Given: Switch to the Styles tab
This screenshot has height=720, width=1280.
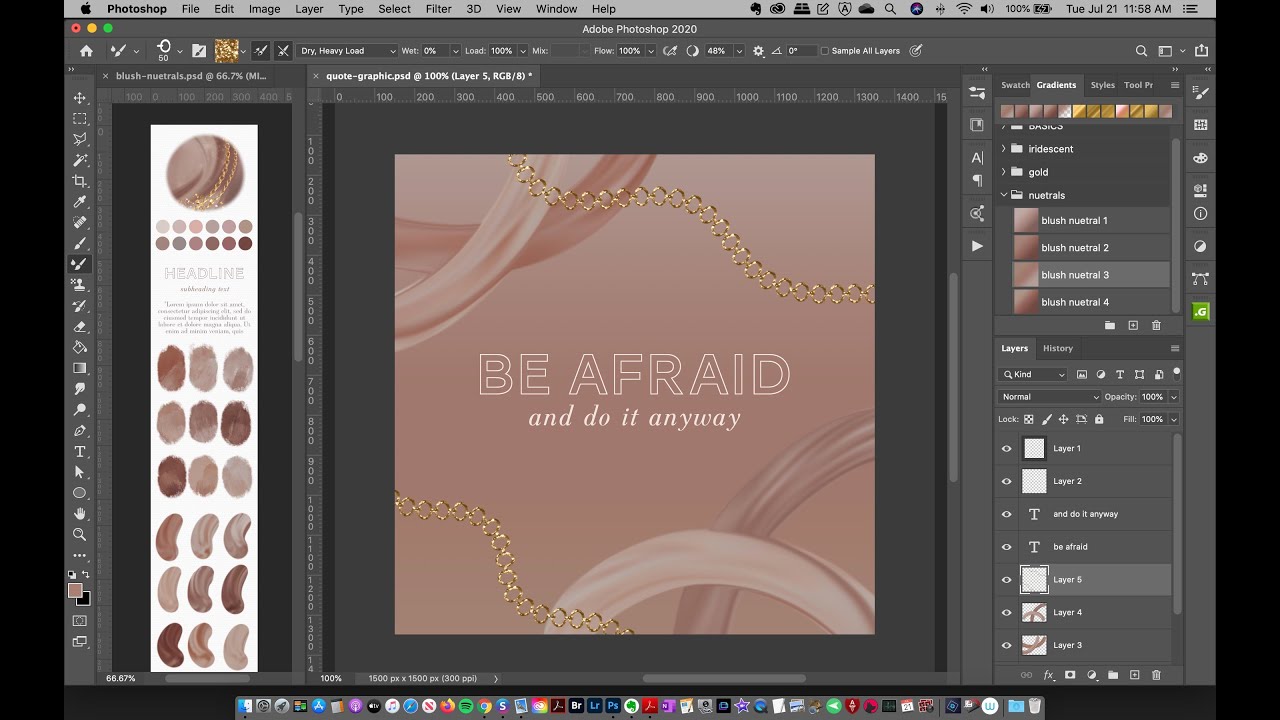Looking at the screenshot, I should pos(1102,85).
